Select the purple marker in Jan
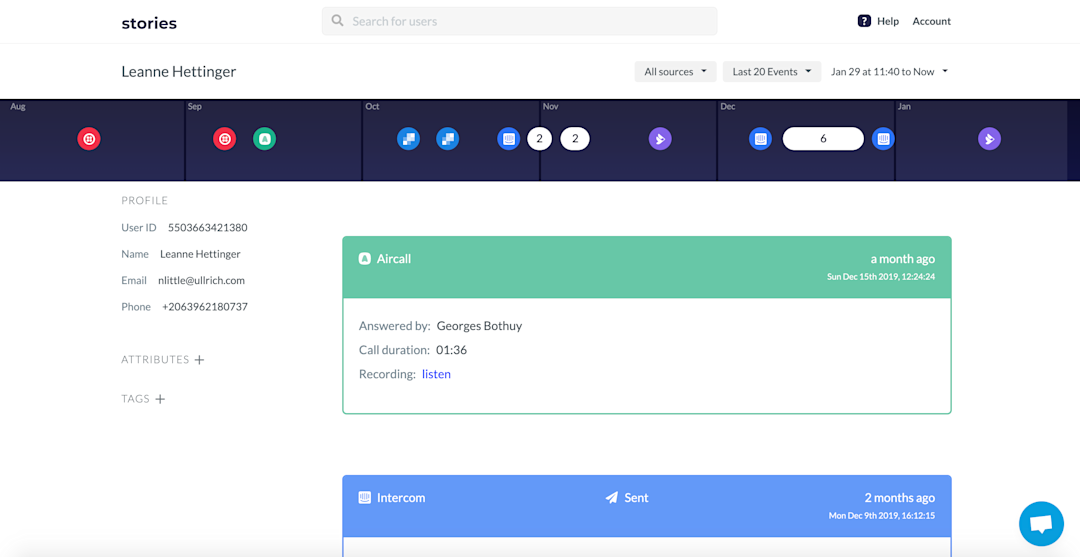 coord(990,138)
